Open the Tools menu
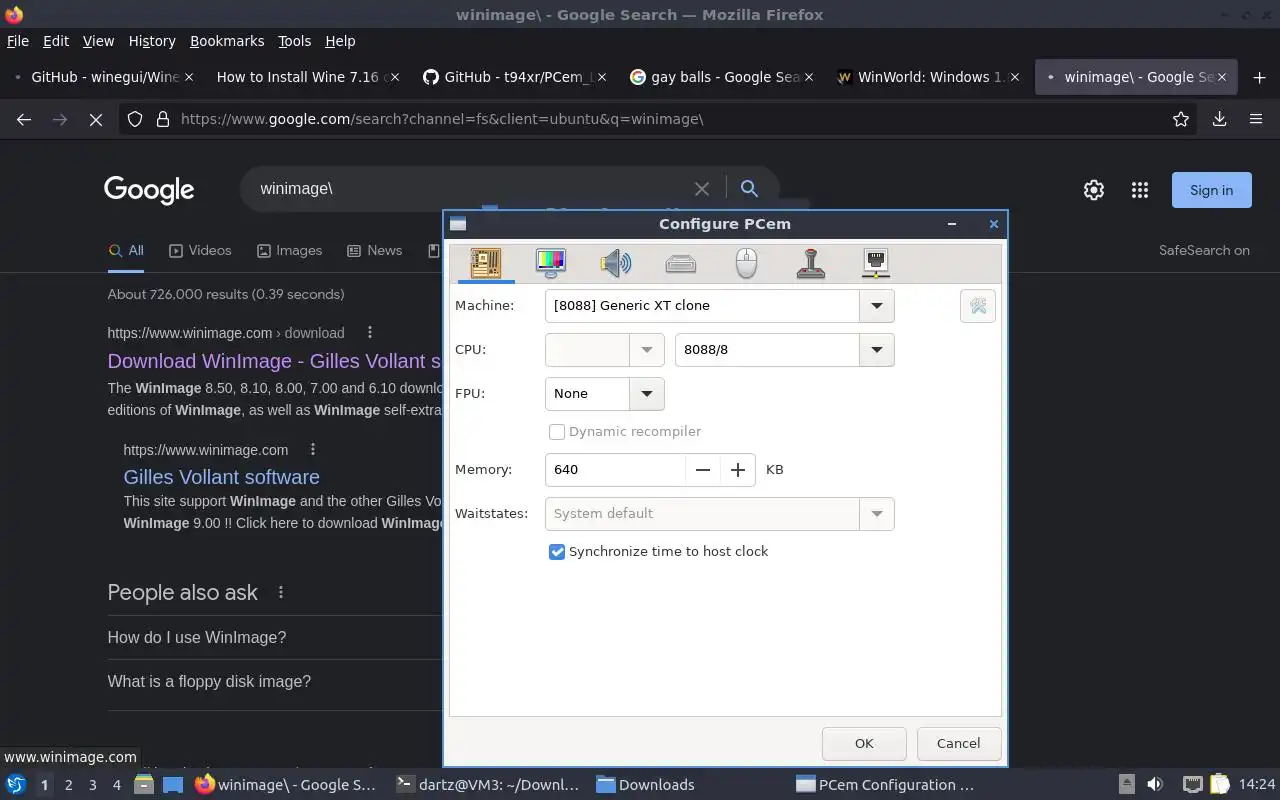 click(294, 41)
